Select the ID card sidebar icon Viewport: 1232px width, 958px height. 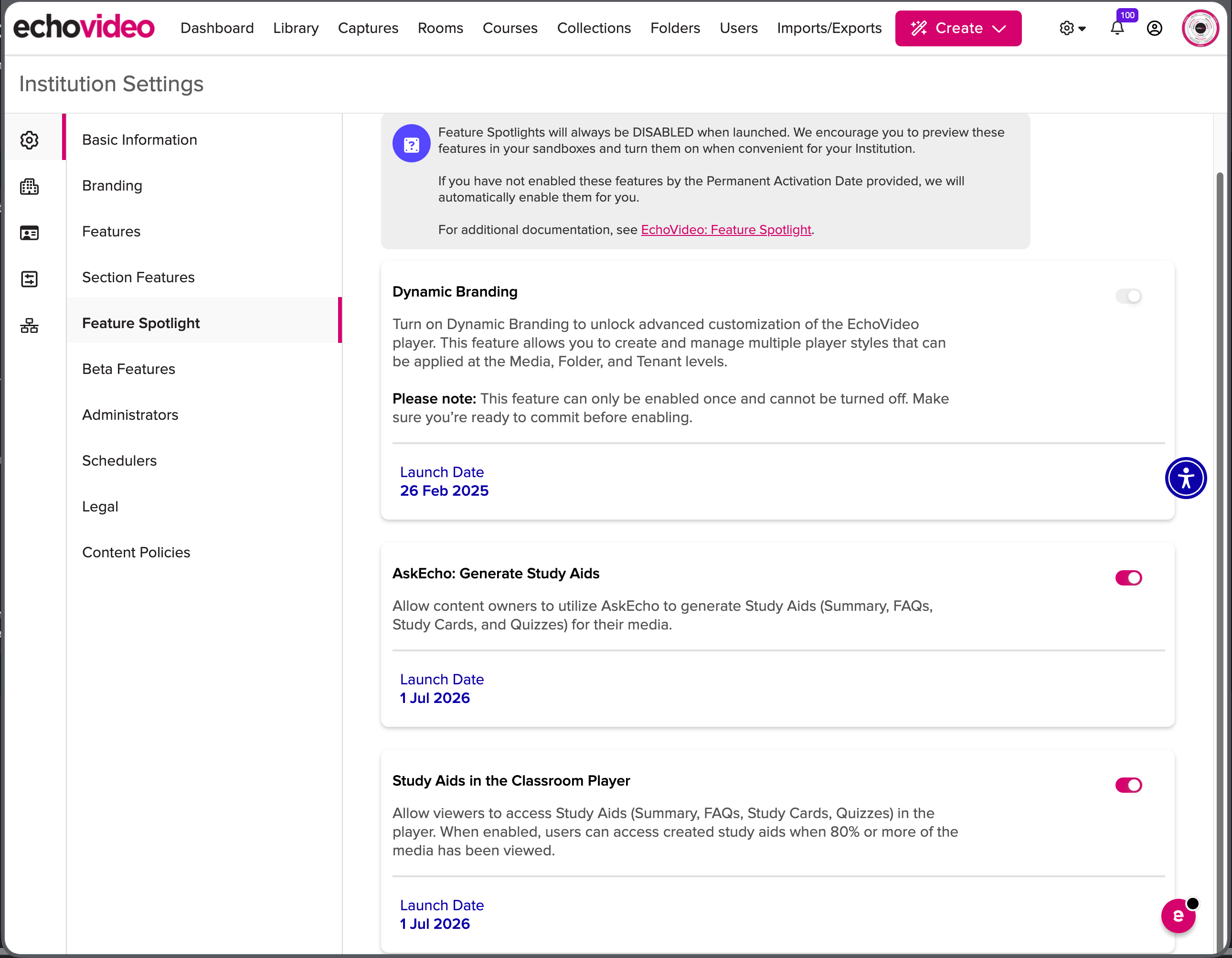(29, 233)
